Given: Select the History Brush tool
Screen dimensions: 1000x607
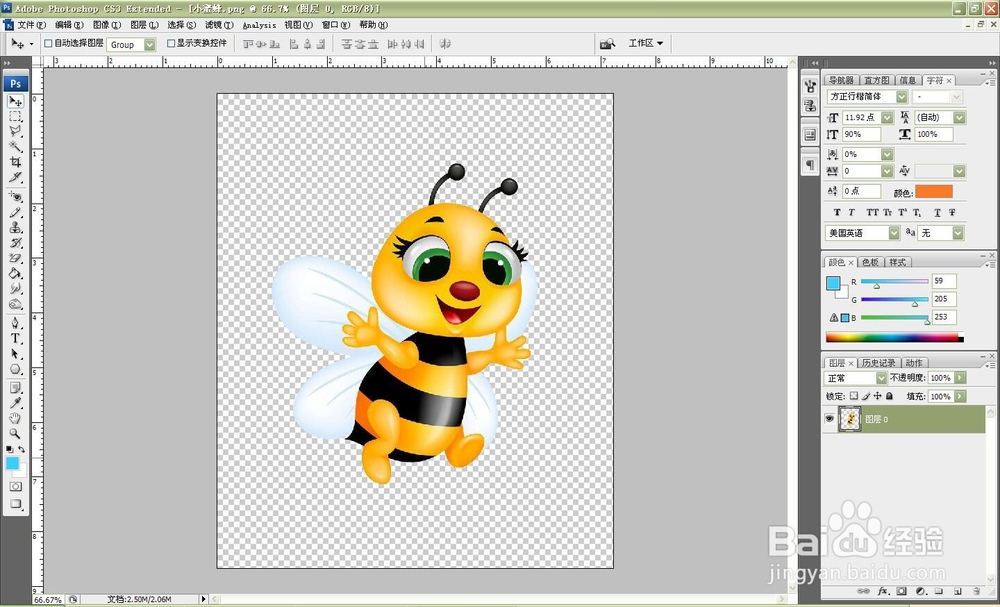Looking at the screenshot, I should (15, 243).
